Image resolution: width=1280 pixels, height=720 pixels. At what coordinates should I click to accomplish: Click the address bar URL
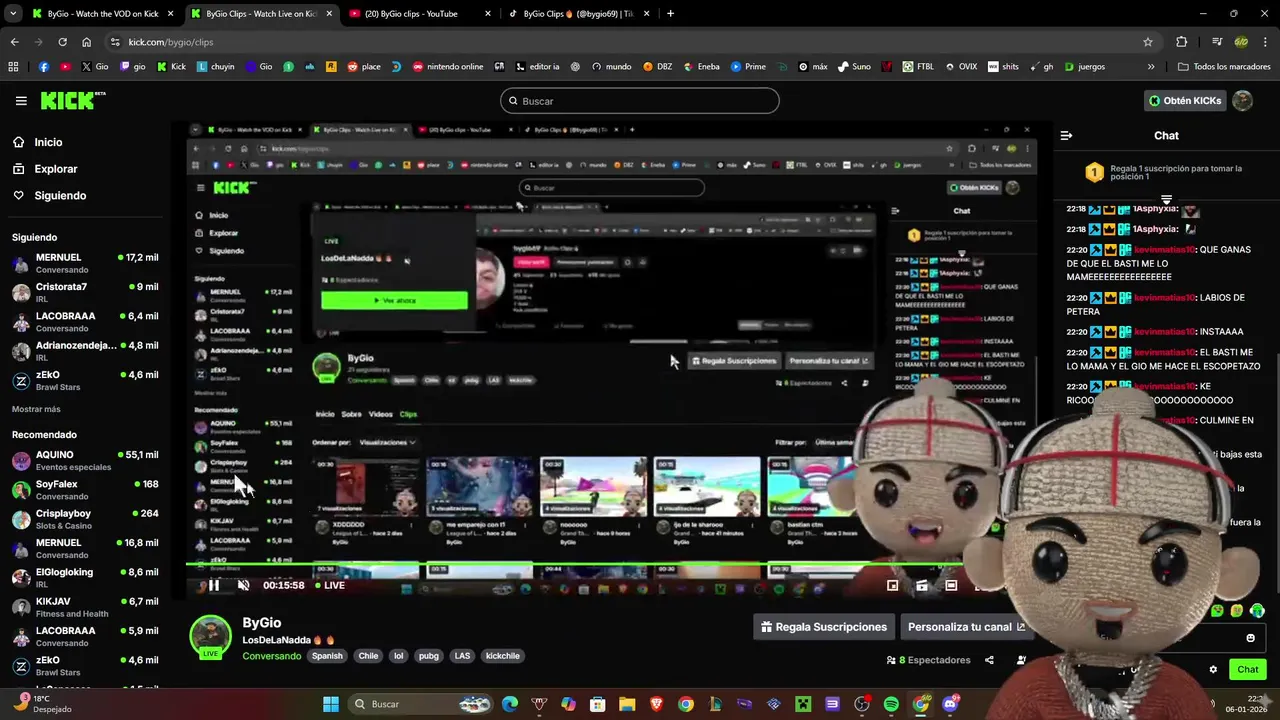(x=171, y=42)
